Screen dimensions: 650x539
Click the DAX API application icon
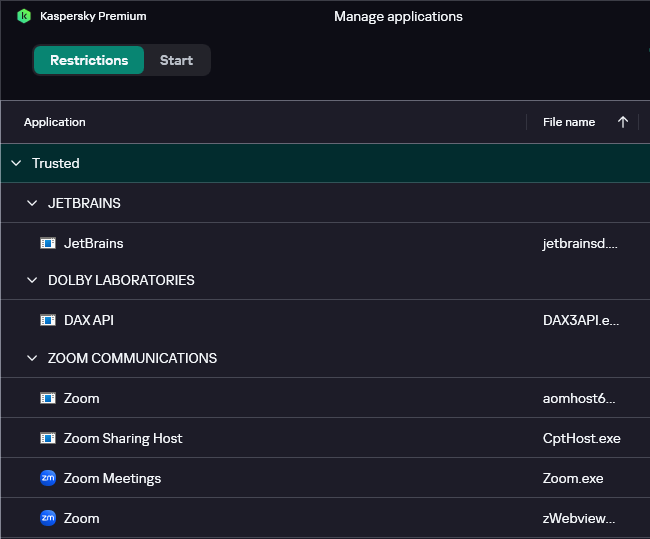coord(48,320)
